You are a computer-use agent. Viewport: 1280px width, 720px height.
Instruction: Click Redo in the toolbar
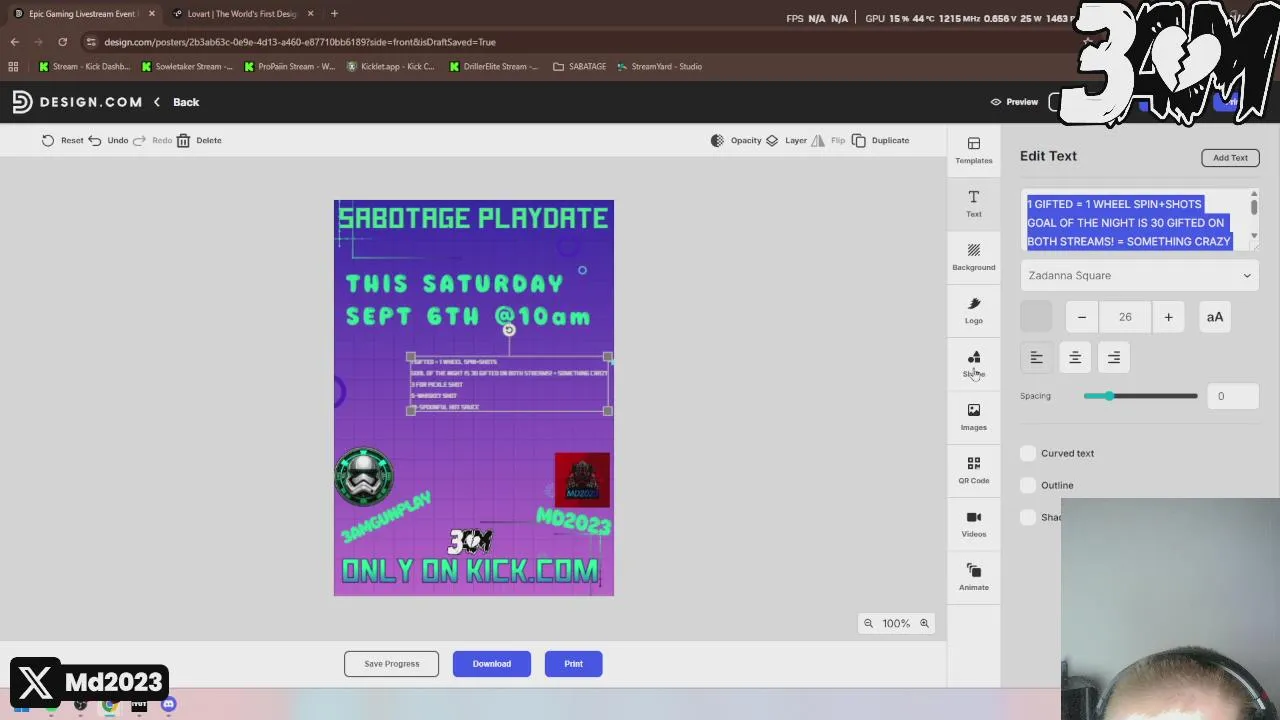pyautogui.click(x=152, y=140)
